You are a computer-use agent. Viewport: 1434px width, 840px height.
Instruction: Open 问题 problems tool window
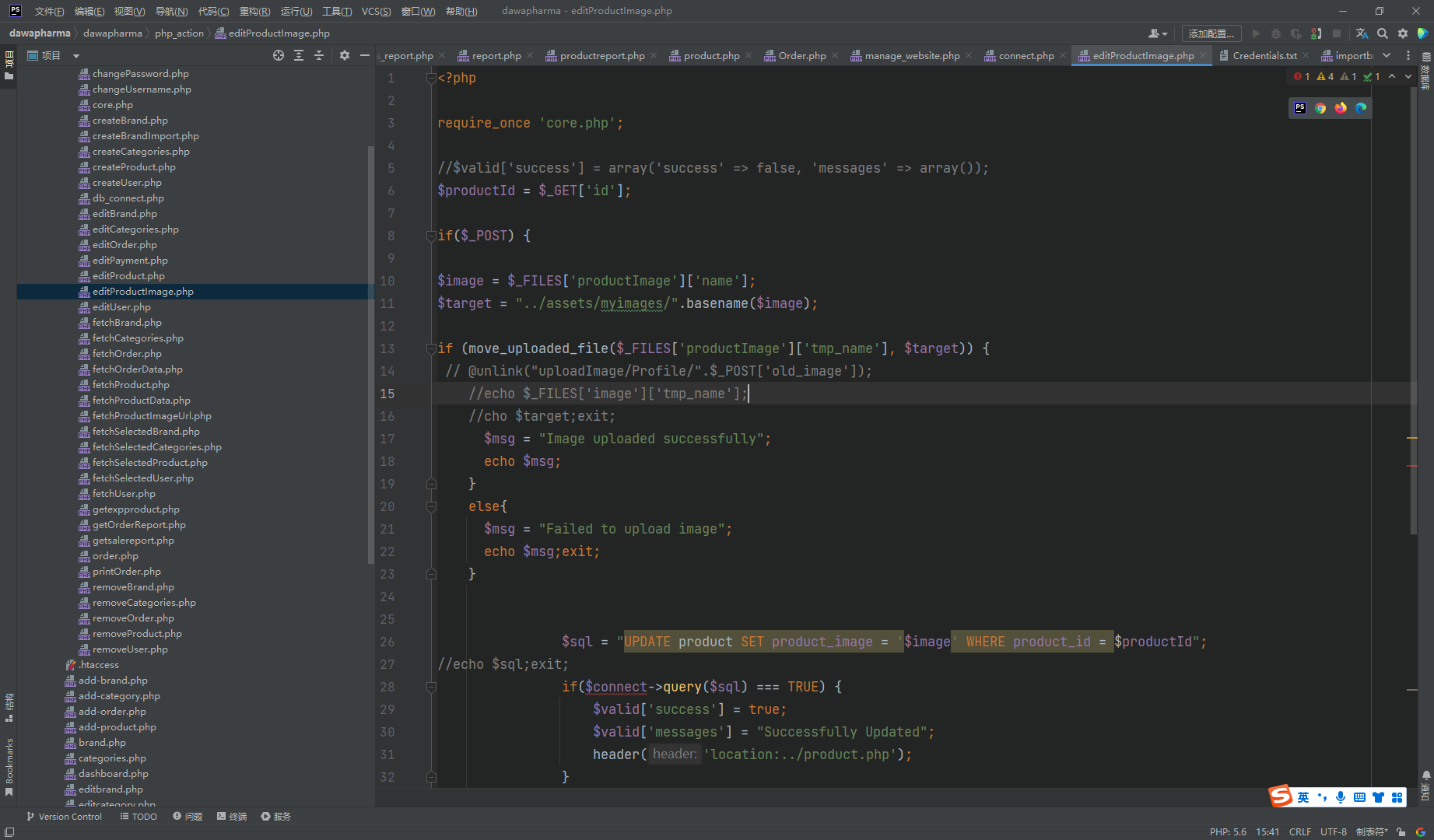pos(188,816)
